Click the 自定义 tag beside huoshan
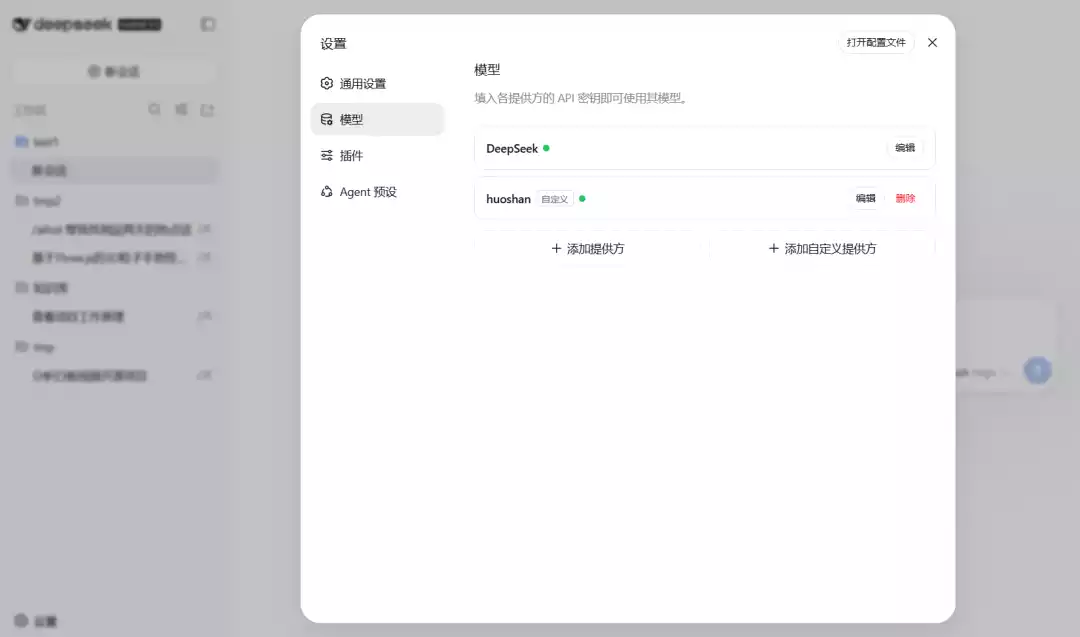The height and width of the screenshot is (637, 1080). click(554, 199)
